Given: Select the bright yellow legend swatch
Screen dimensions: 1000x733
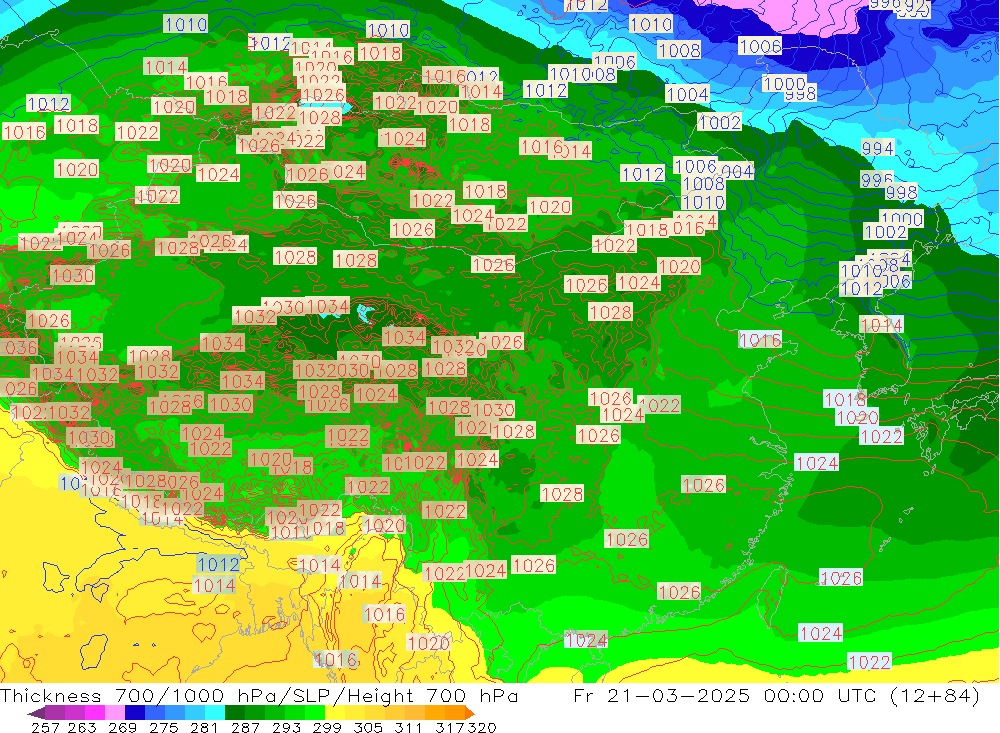Looking at the screenshot, I should [x=335, y=712].
